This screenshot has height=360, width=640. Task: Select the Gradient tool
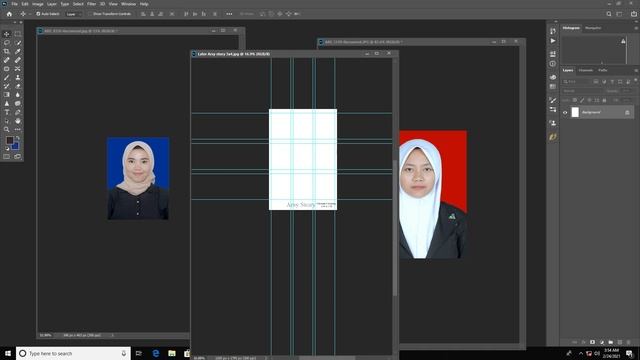coord(7,95)
